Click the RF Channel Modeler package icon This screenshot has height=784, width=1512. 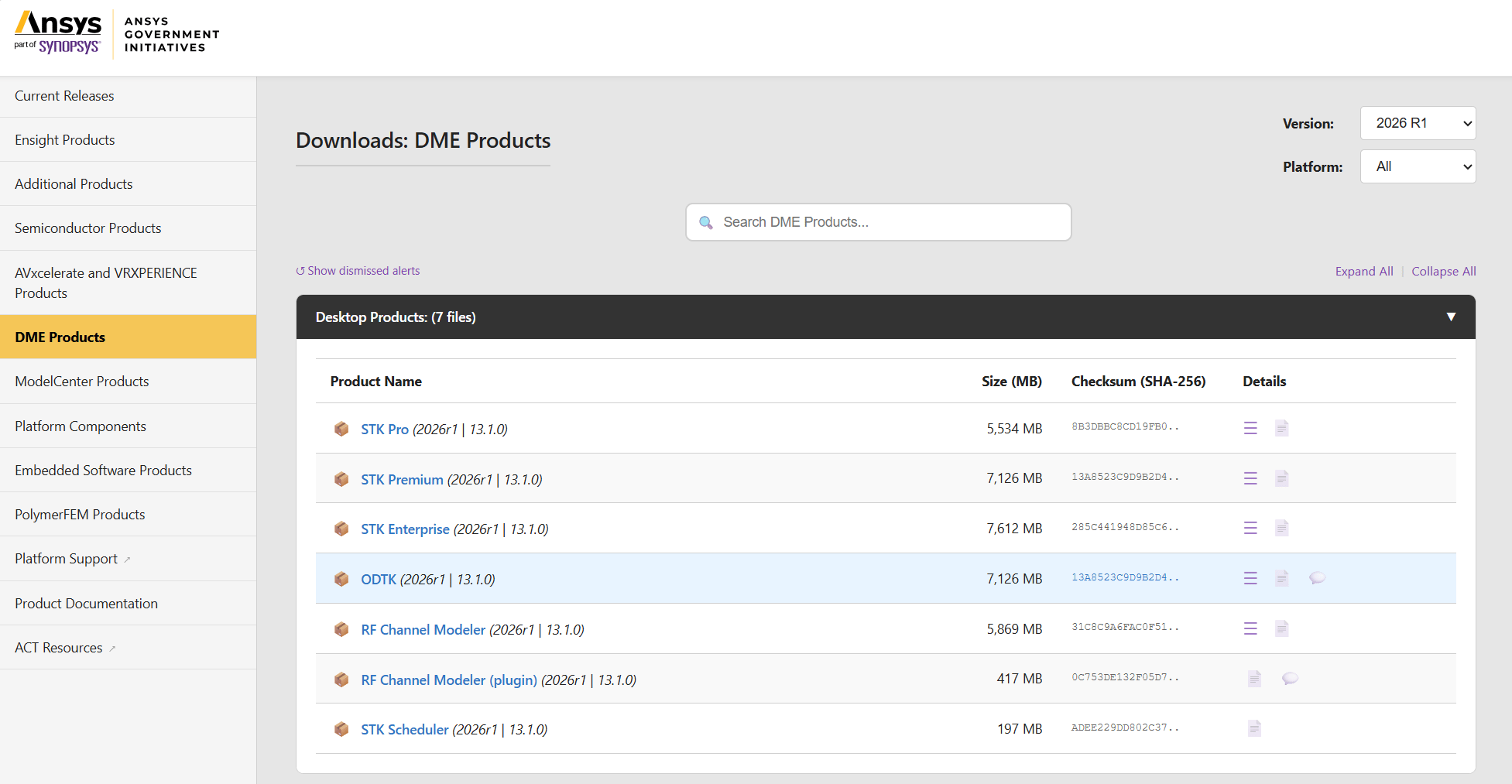click(341, 629)
